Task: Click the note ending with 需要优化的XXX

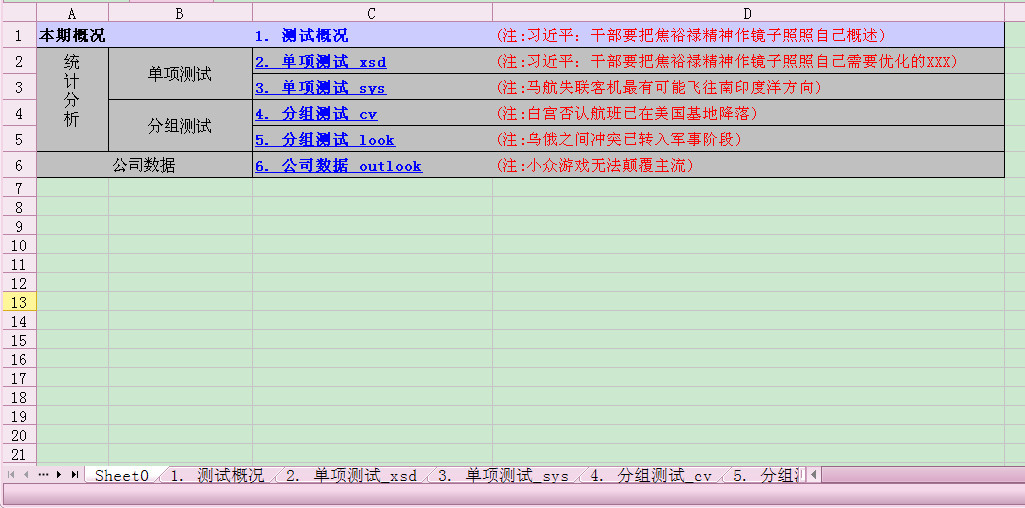Action: tap(727, 61)
